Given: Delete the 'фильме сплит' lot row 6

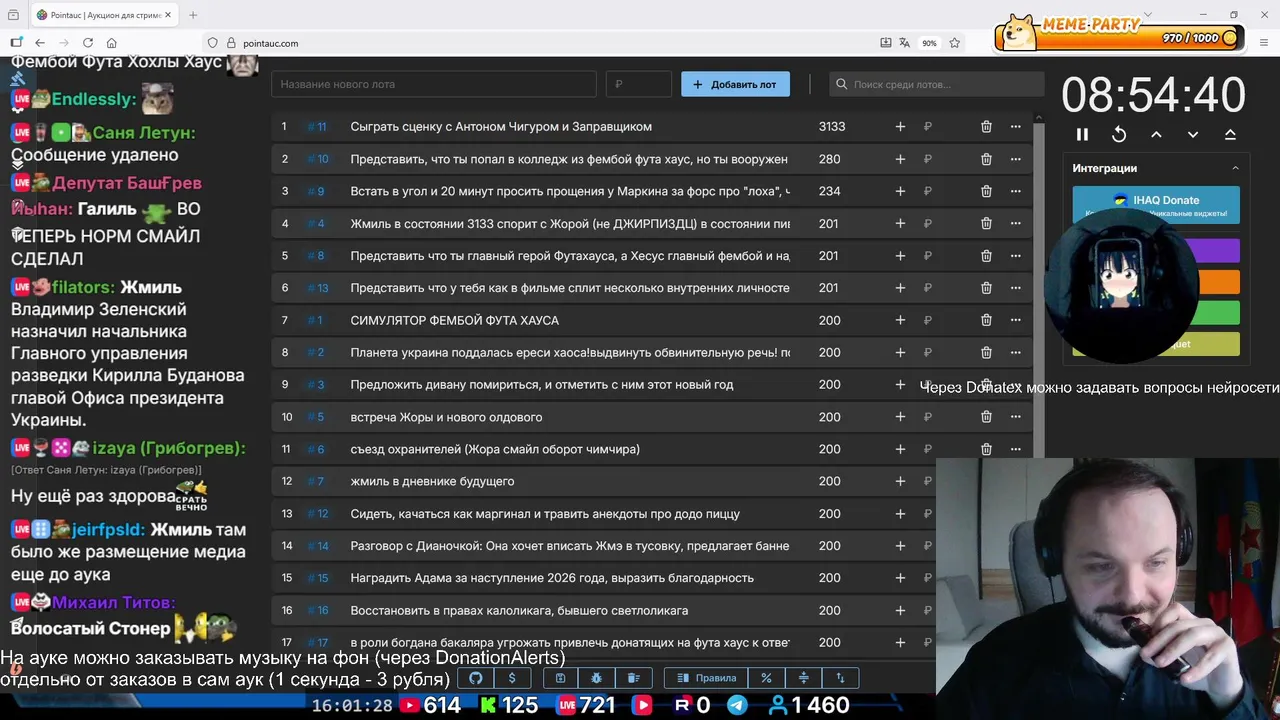Looking at the screenshot, I should tap(986, 288).
